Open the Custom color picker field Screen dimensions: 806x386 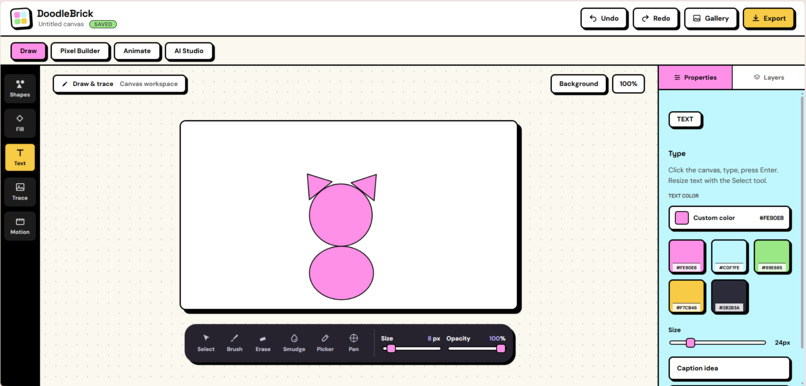[729, 218]
